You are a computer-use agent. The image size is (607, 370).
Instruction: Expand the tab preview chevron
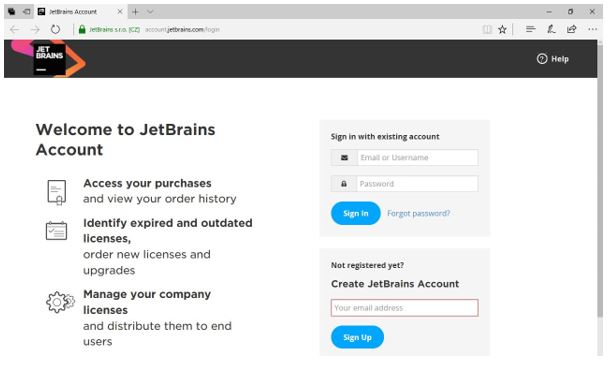point(150,12)
